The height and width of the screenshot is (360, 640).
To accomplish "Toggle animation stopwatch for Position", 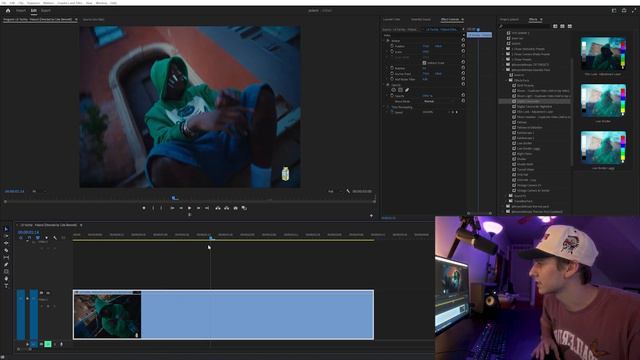I will (392, 46).
